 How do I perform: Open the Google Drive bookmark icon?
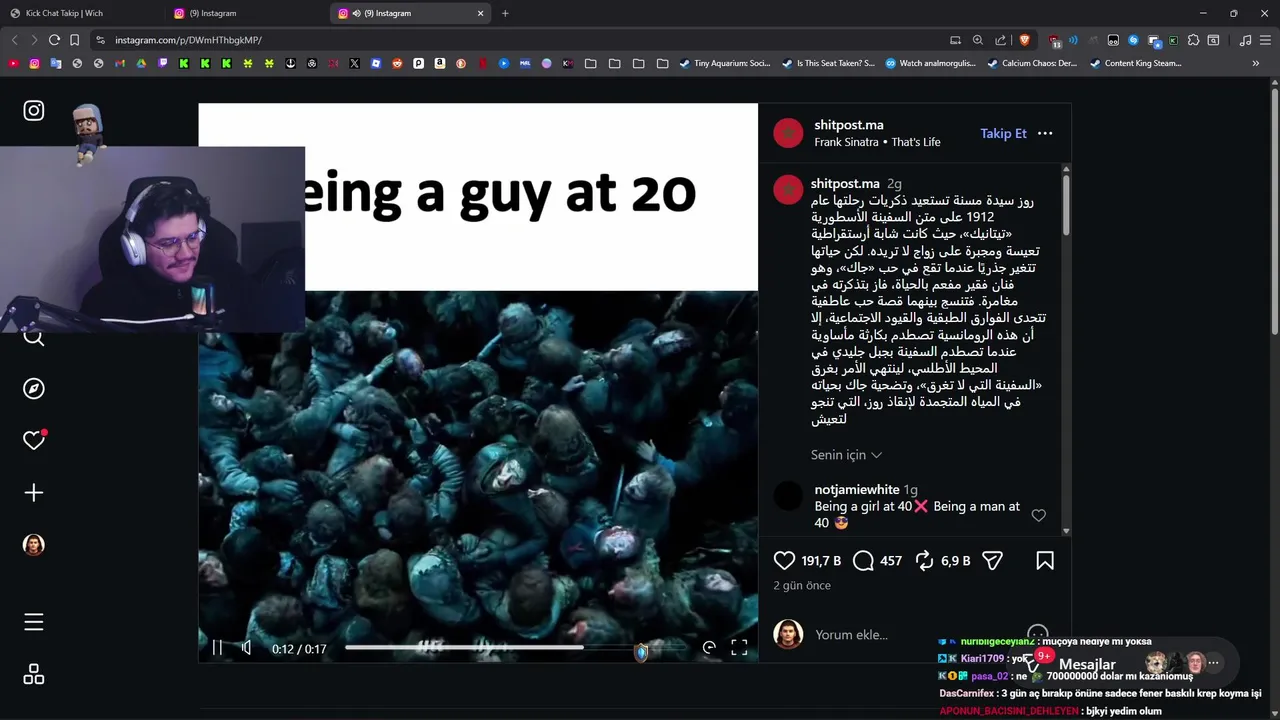[x=141, y=63]
